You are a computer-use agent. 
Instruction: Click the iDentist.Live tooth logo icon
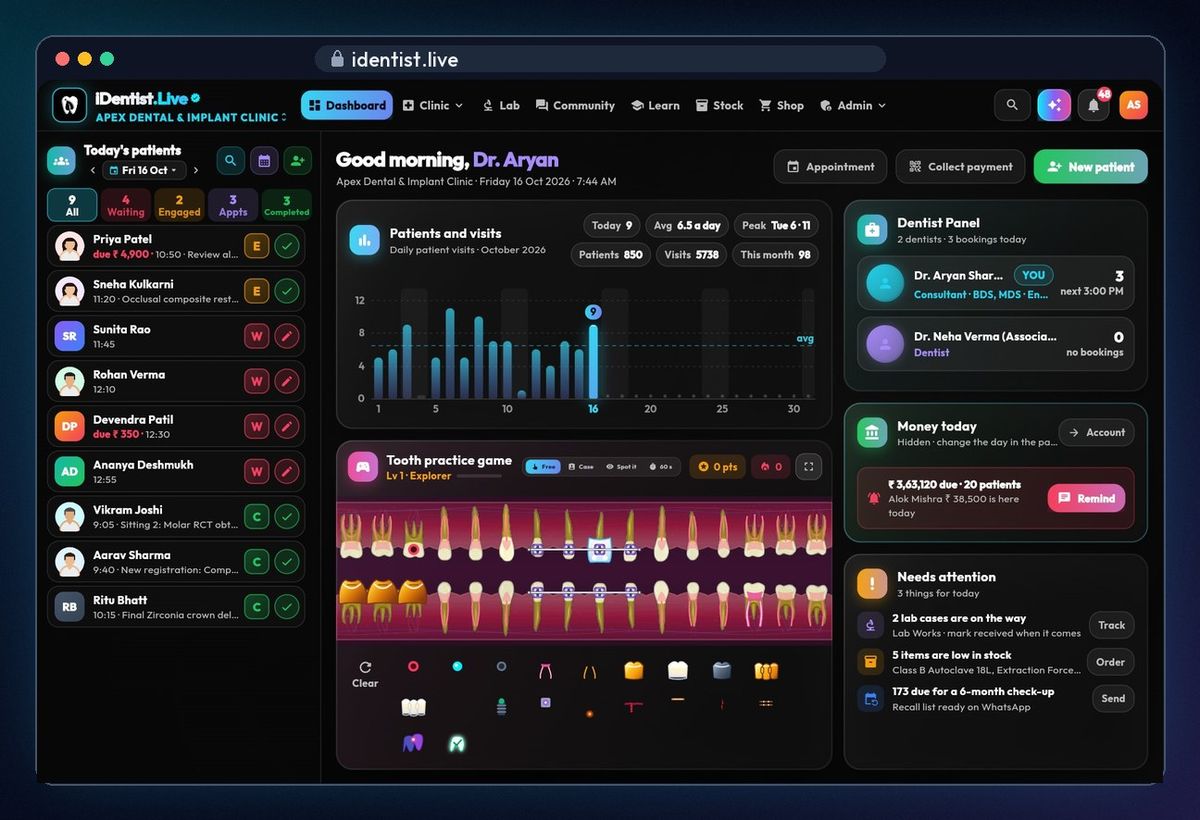(x=69, y=105)
